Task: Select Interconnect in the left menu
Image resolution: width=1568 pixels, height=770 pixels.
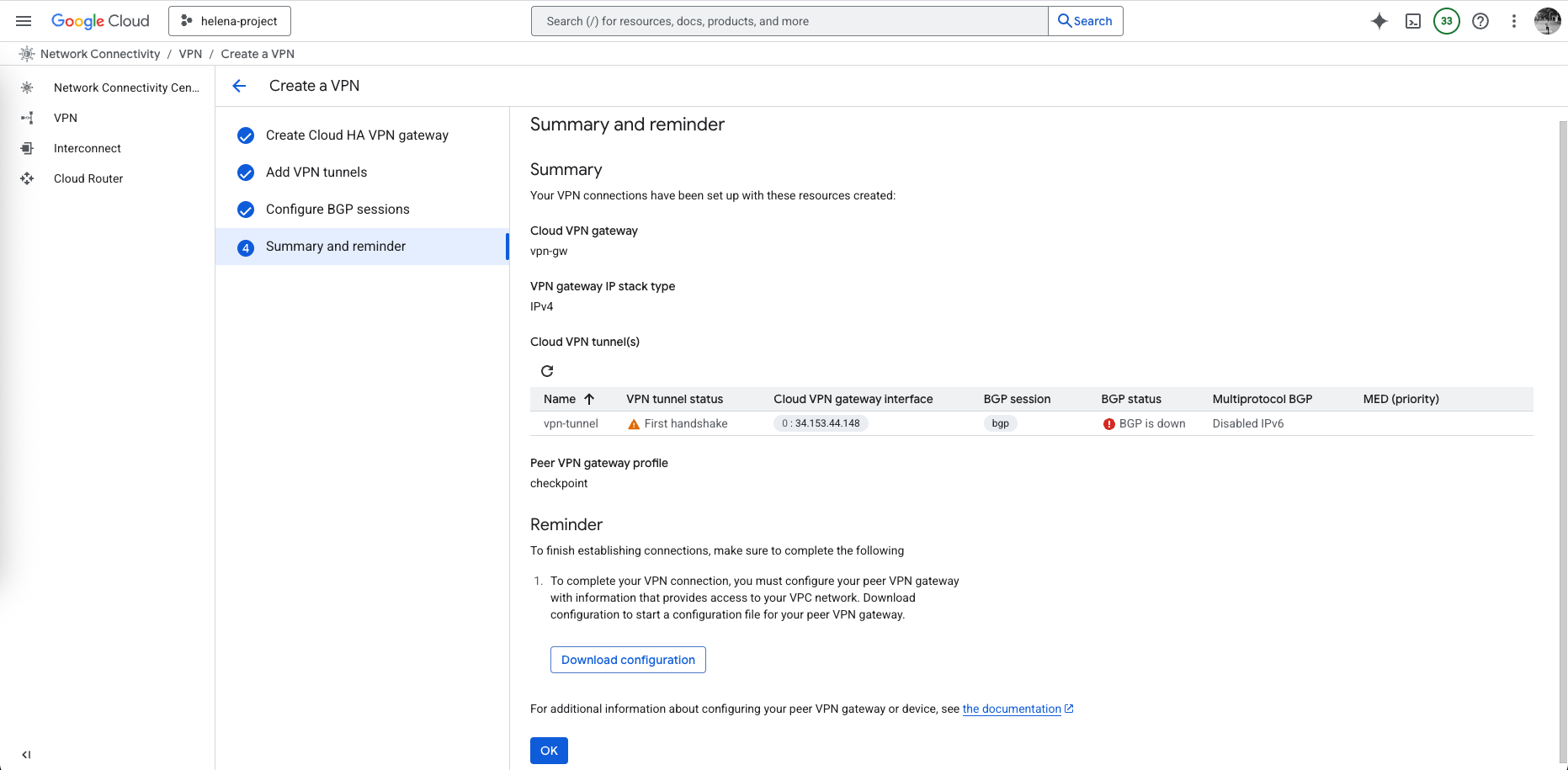Action: pyautogui.click(x=88, y=148)
